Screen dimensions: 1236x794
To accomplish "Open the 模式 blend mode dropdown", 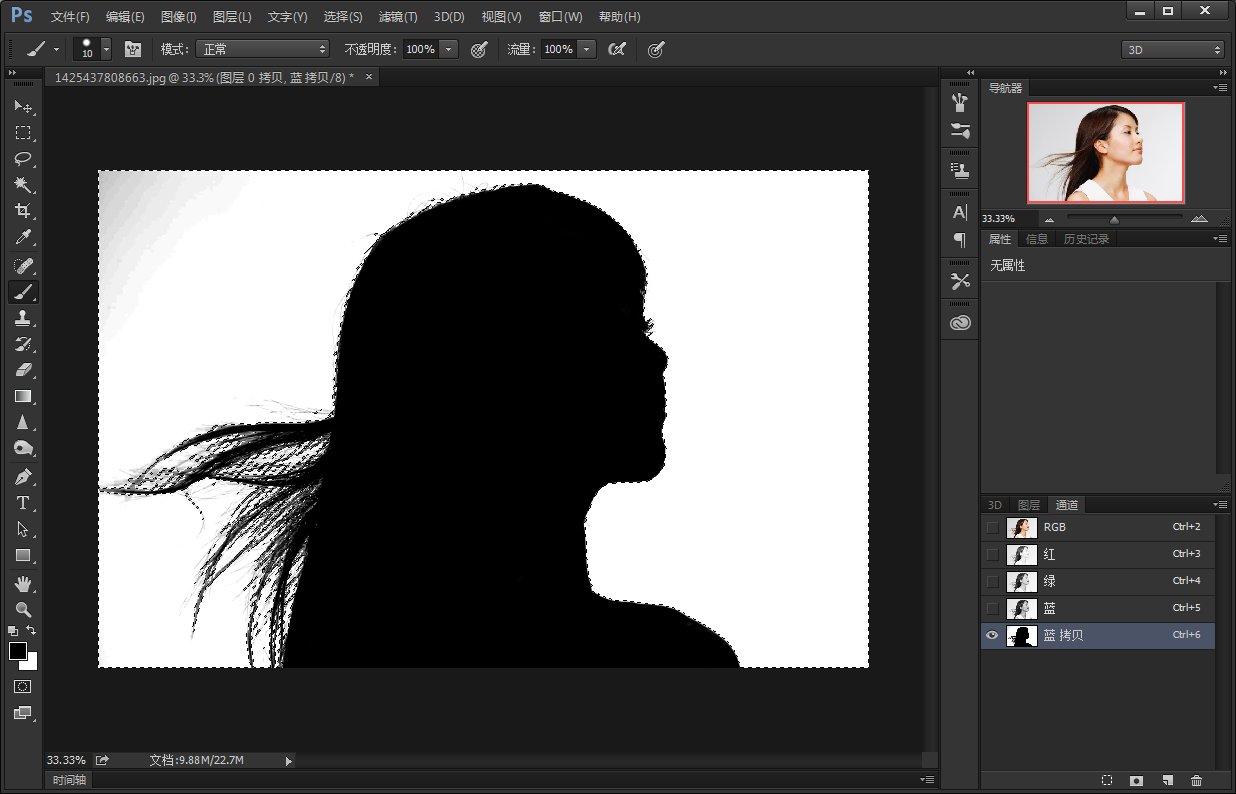I will pyautogui.click(x=262, y=49).
